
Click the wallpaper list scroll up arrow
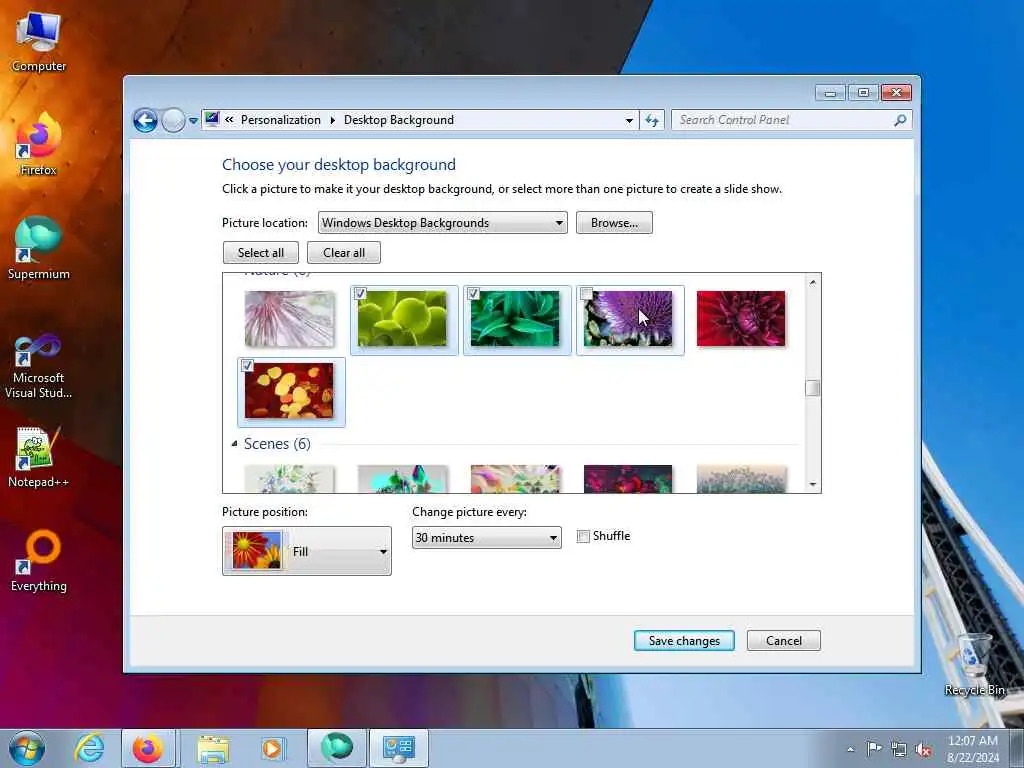[x=812, y=282]
